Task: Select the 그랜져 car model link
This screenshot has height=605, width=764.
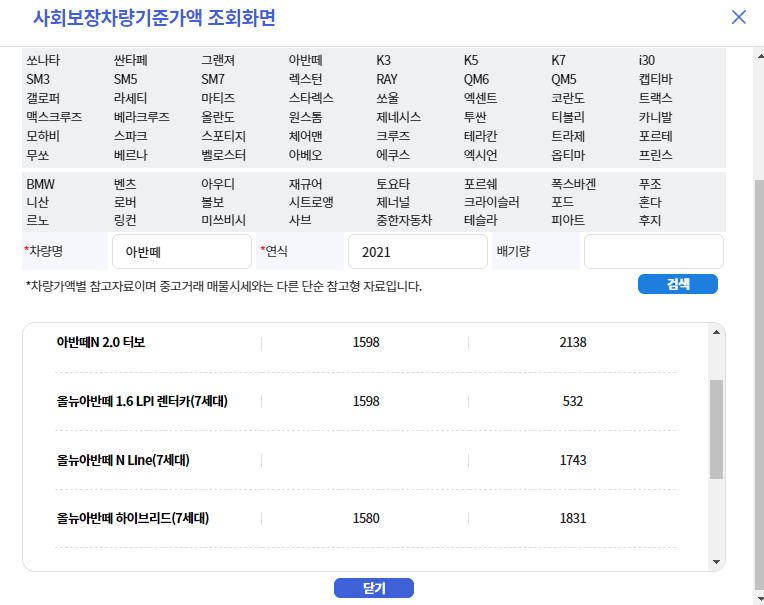Action: (218, 60)
